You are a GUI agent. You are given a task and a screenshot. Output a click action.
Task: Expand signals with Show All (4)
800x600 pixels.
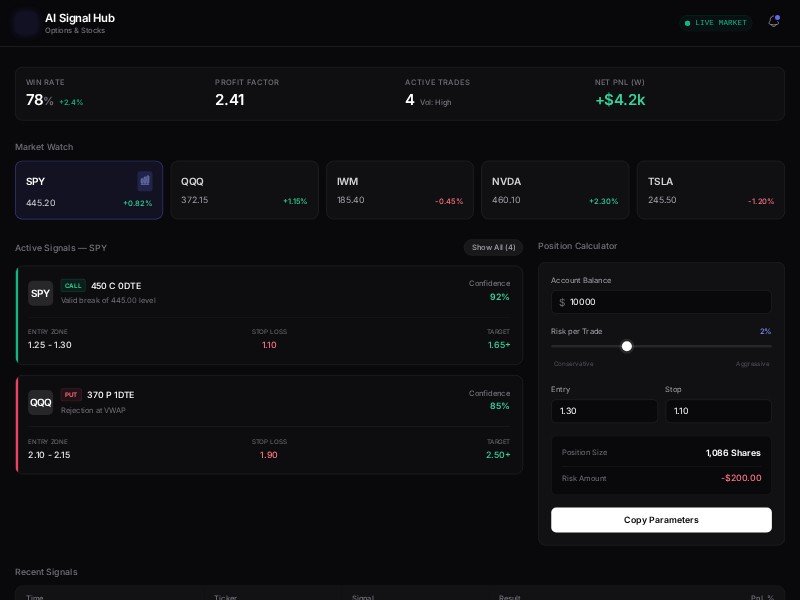[x=493, y=247]
